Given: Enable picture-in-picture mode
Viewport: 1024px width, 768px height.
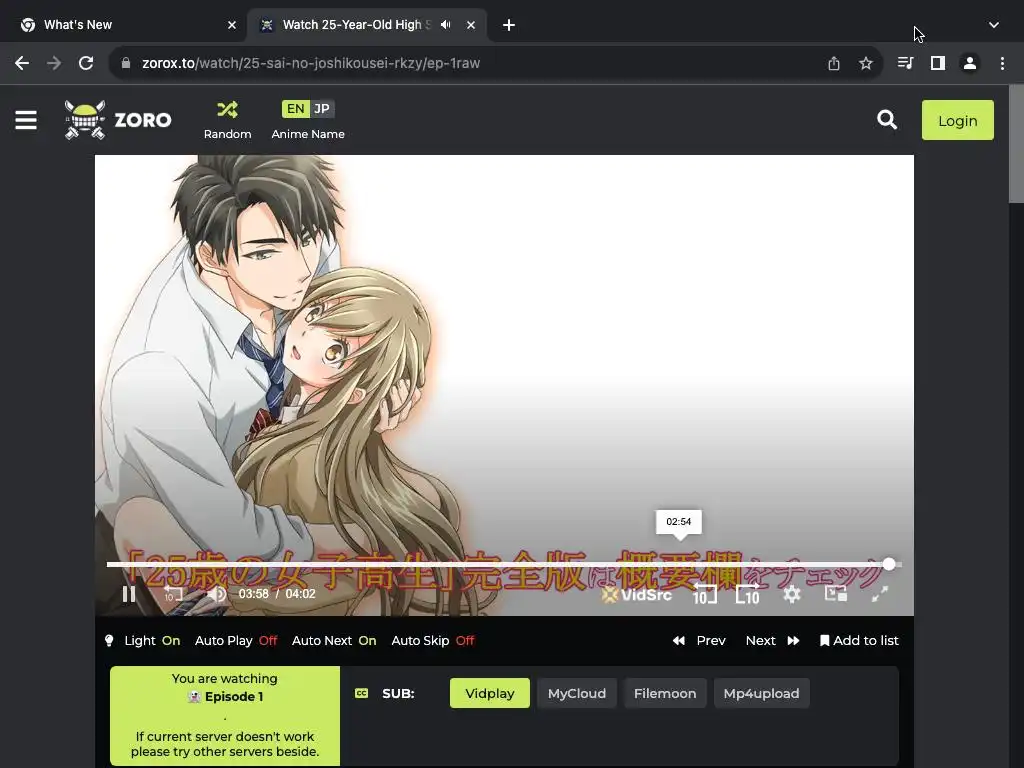Looking at the screenshot, I should 836,594.
